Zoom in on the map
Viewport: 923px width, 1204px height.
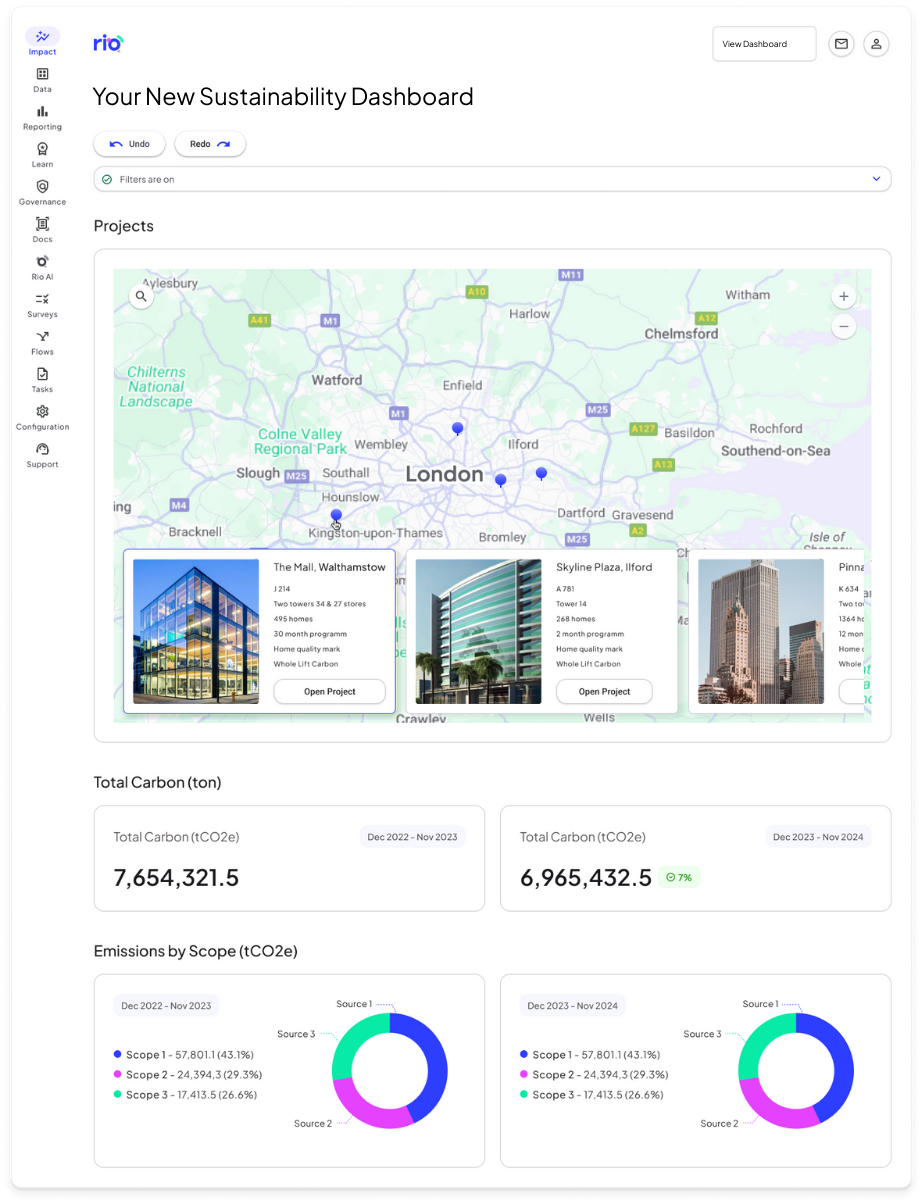pyautogui.click(x=844, y=296)
